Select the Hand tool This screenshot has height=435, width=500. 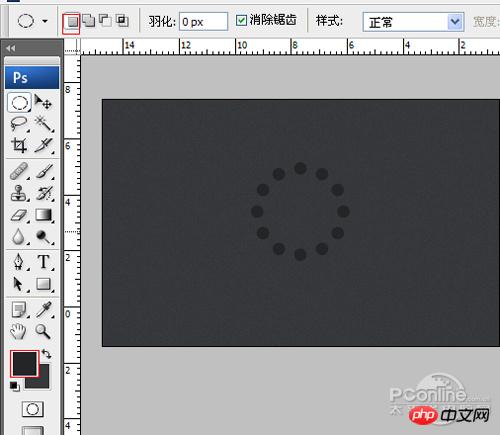pyautogui.click(x=18, y=331)
